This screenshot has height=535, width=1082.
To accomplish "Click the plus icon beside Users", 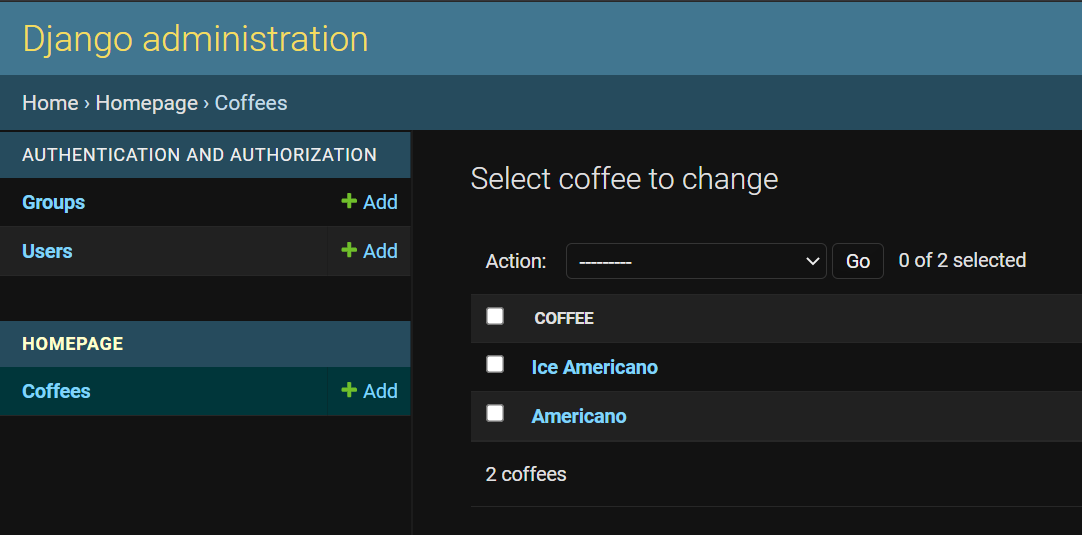I will pyautogui.click(x=349, y=251).
